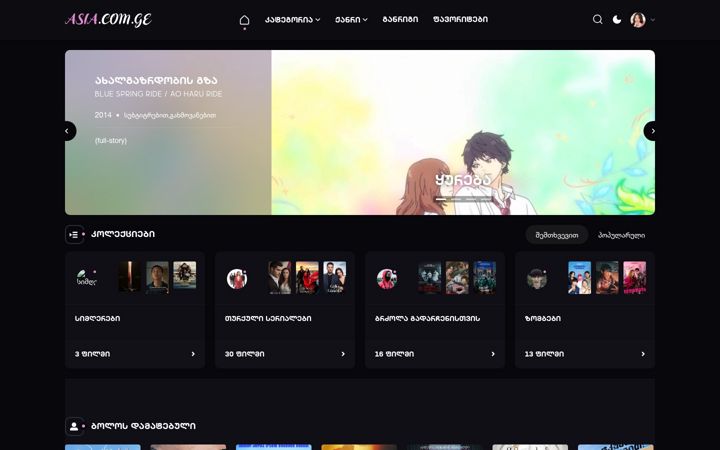Open search via magnifier icon
Screen dimensions: 720x450
[597, 19]
